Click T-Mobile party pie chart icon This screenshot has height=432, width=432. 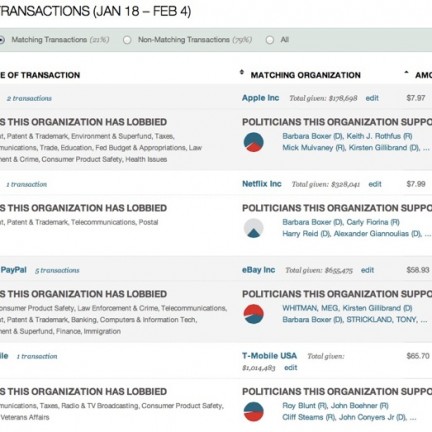tap(254, 412)
